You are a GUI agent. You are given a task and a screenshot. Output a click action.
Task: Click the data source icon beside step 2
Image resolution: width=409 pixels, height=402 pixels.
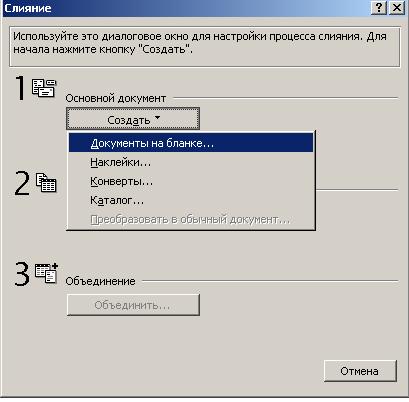[x=46, y=182]
